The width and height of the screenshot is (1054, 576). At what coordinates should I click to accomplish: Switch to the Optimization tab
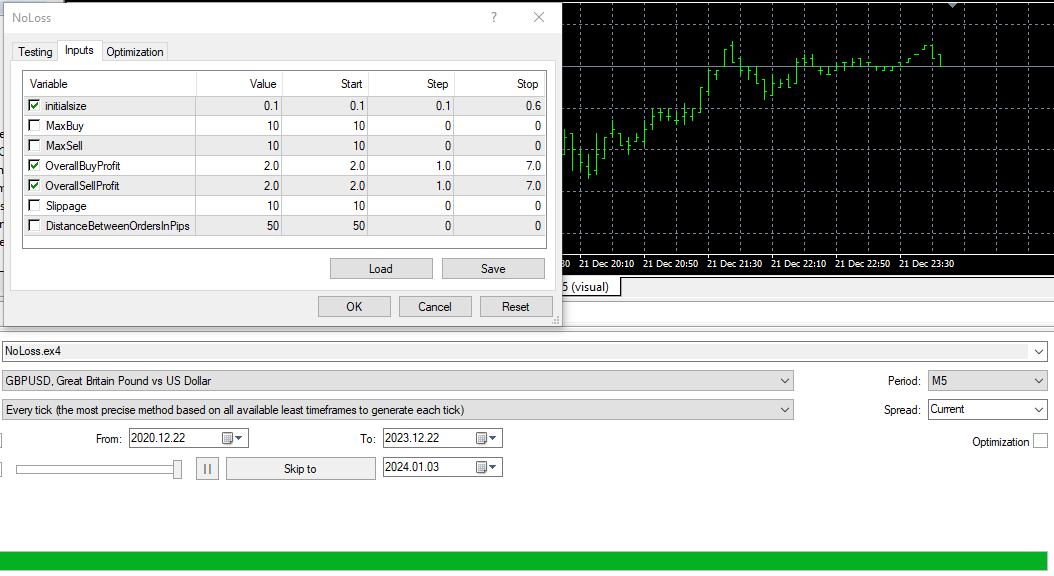tap(134, 52)
